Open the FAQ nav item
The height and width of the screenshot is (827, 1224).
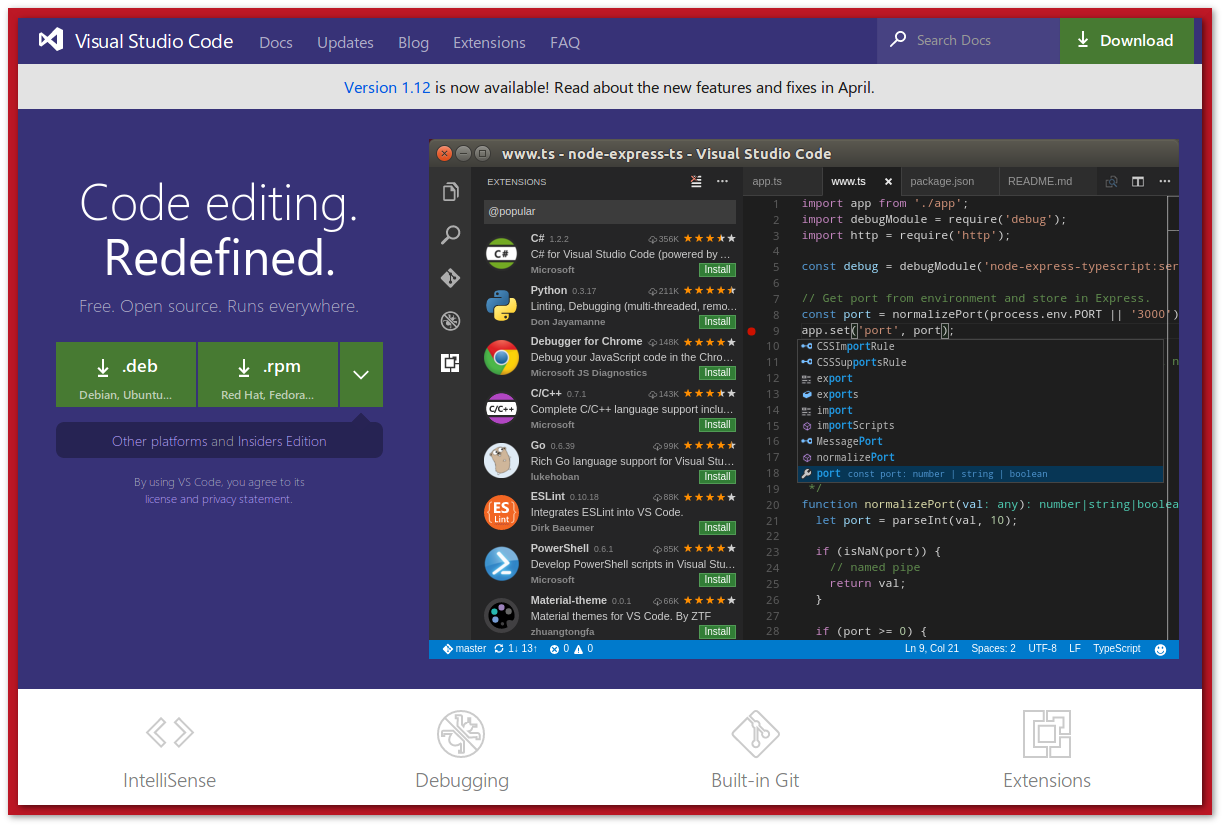tap(565, 42)
